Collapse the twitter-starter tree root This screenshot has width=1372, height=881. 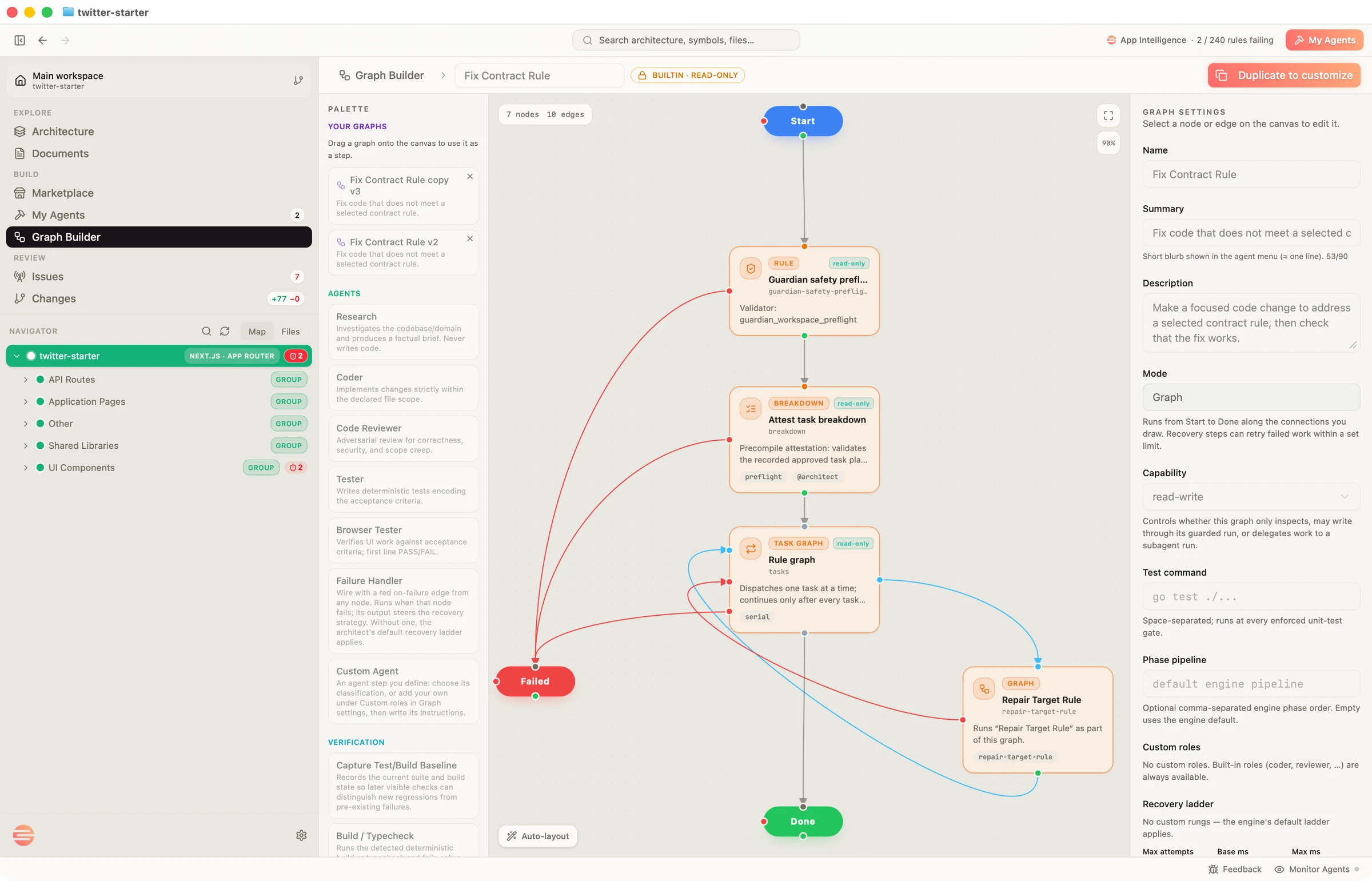tap(17, 356)
